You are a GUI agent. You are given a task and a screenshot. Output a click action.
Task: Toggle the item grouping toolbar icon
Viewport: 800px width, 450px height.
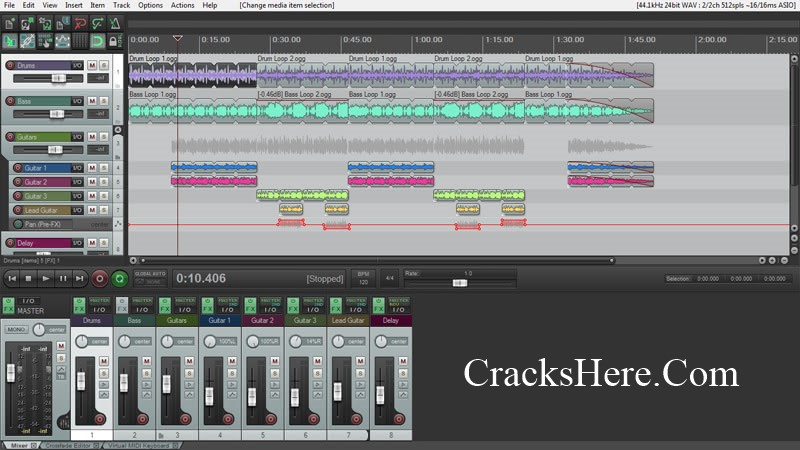27,41
